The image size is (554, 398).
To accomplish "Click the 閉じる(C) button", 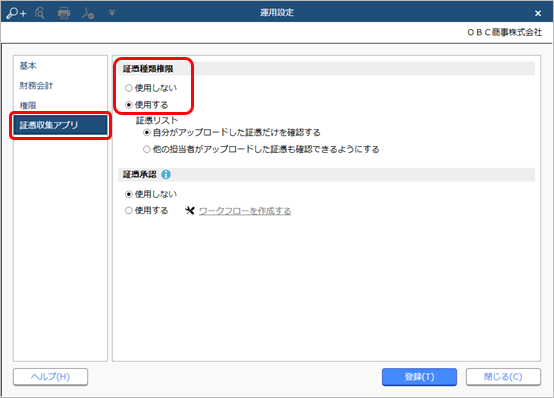I will [x=503, y=377].
